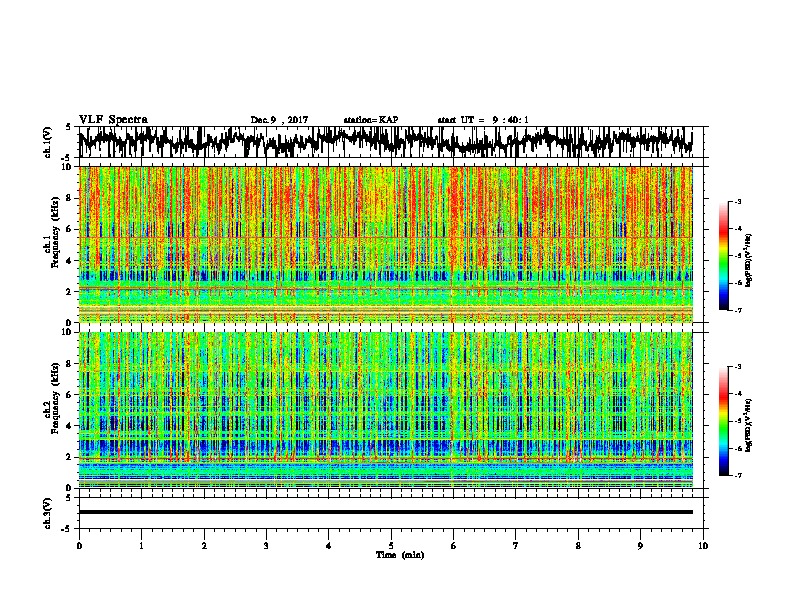
Task: Click the "station=KAP" header text
Action: pyautogui.click(x=371, y=120)
